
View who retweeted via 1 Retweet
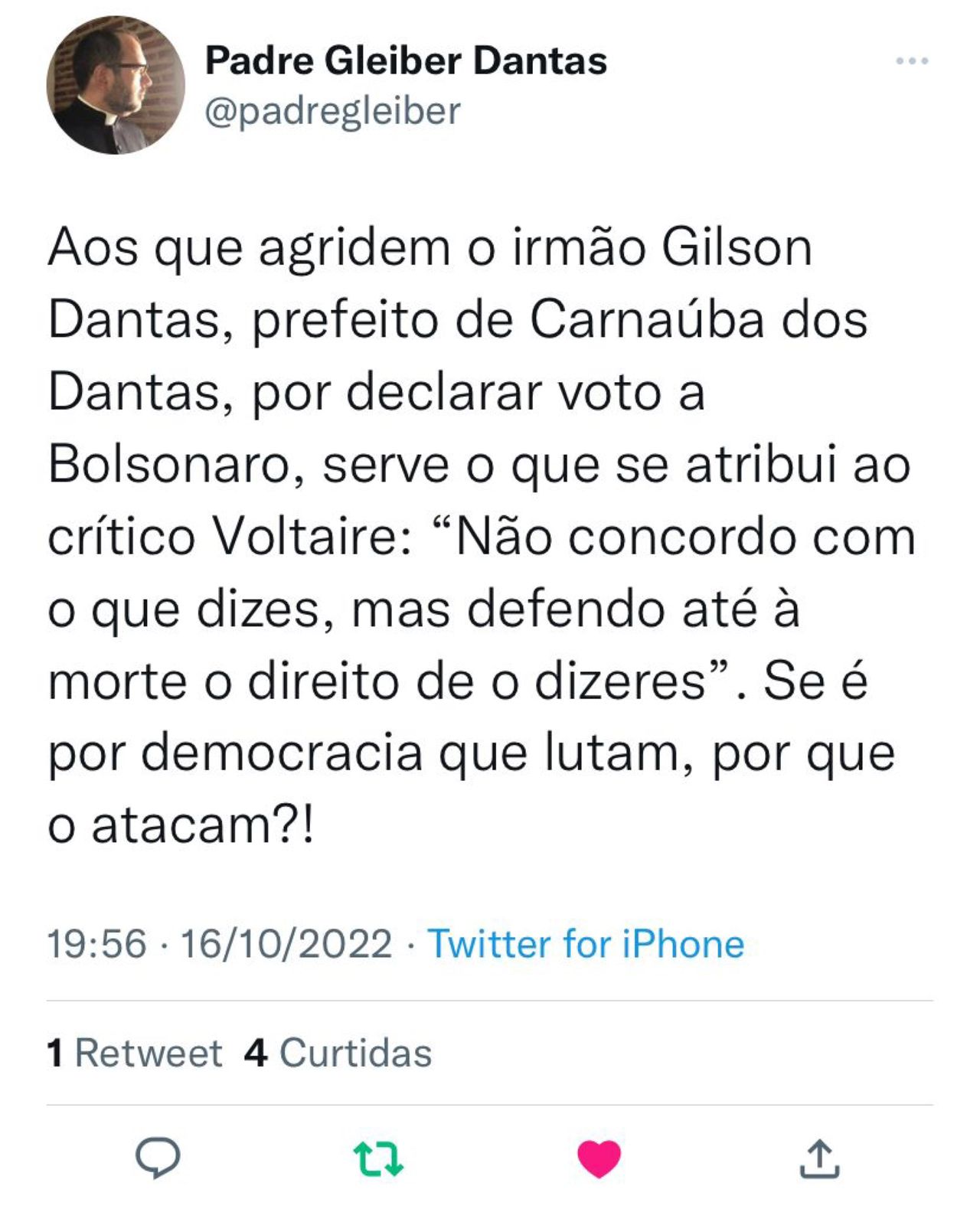point(135,1053)
